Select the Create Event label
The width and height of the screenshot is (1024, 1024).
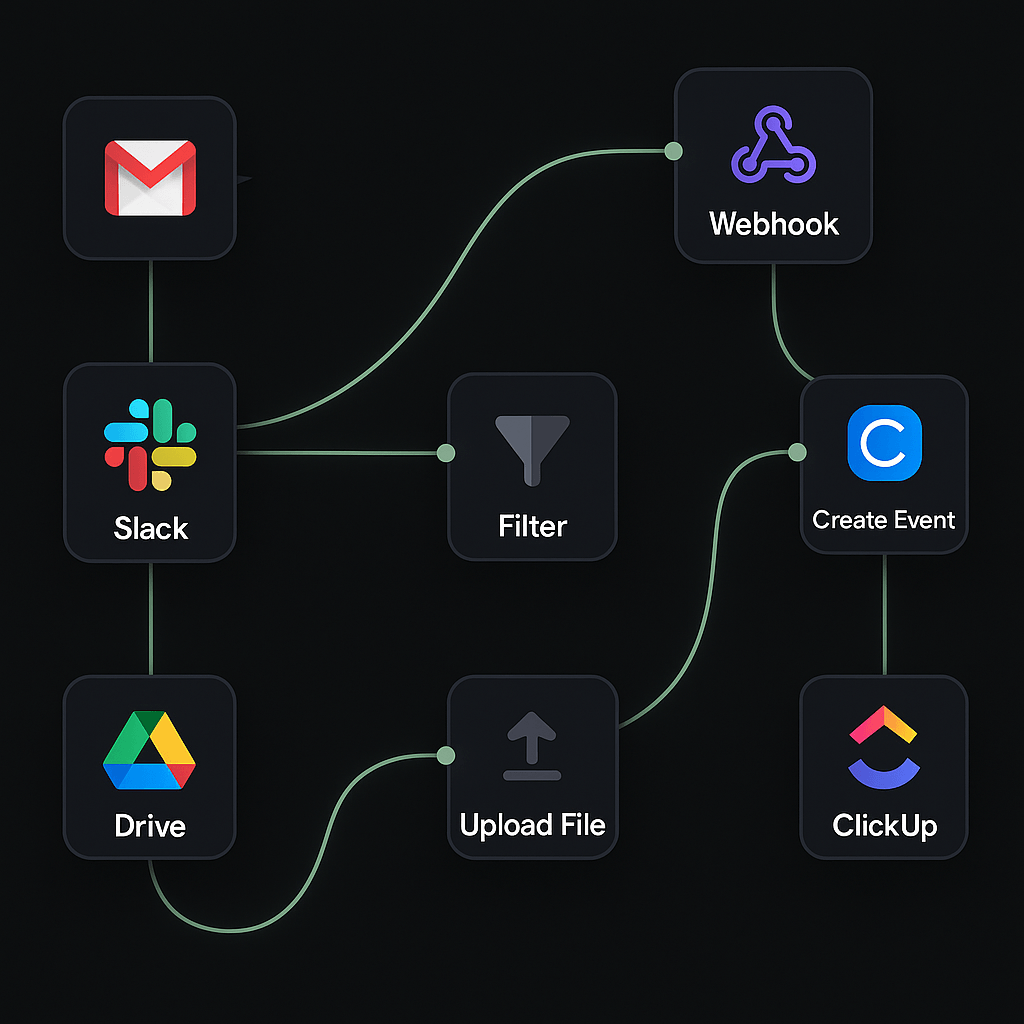[x=884, y=520]
